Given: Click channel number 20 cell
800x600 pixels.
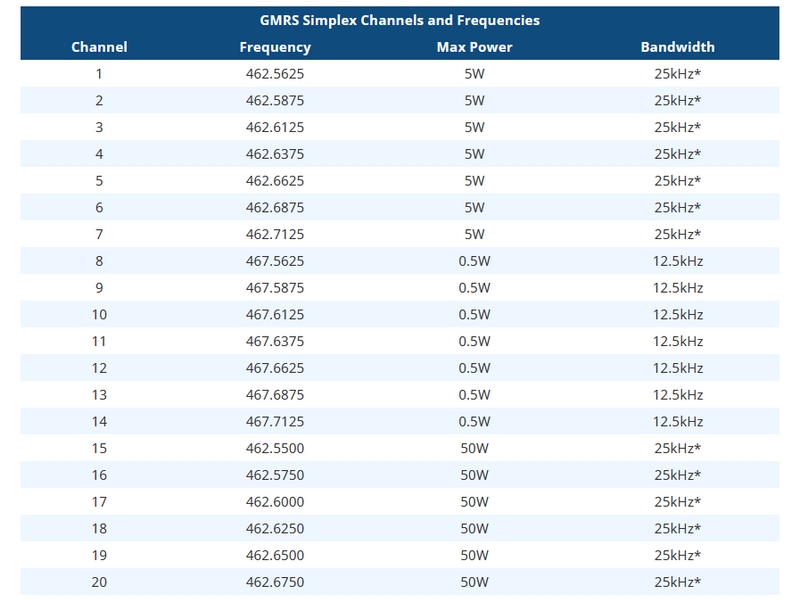Looking at the screenshot, I should coord(99,583).
